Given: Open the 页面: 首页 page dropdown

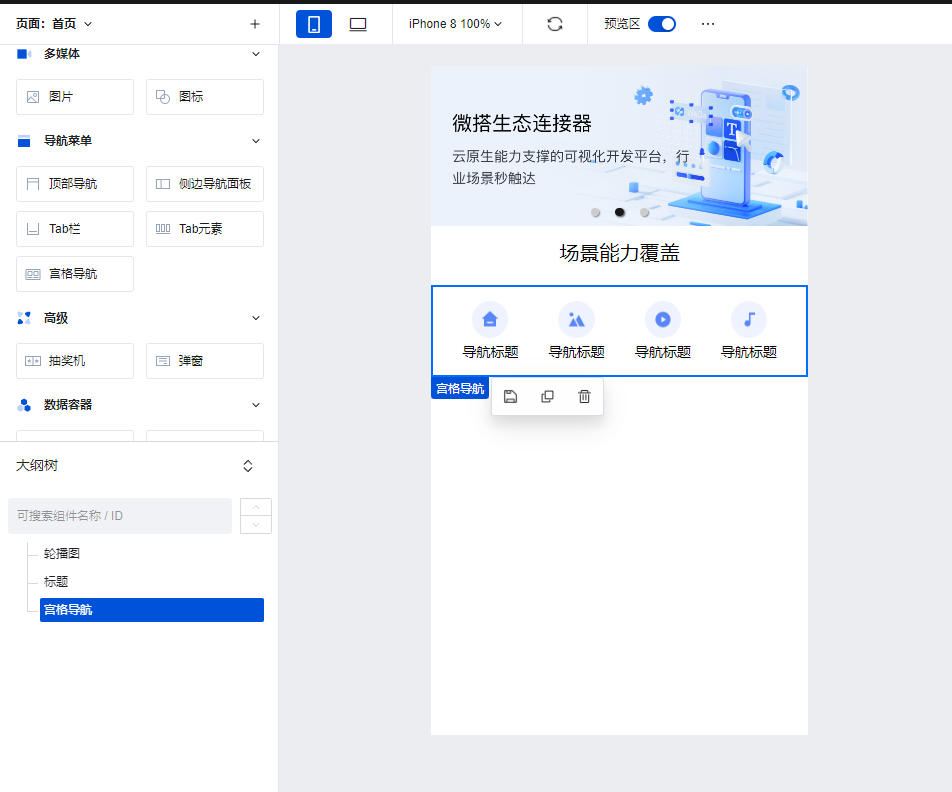Looking at the screenshot, I should pos(53,24).
